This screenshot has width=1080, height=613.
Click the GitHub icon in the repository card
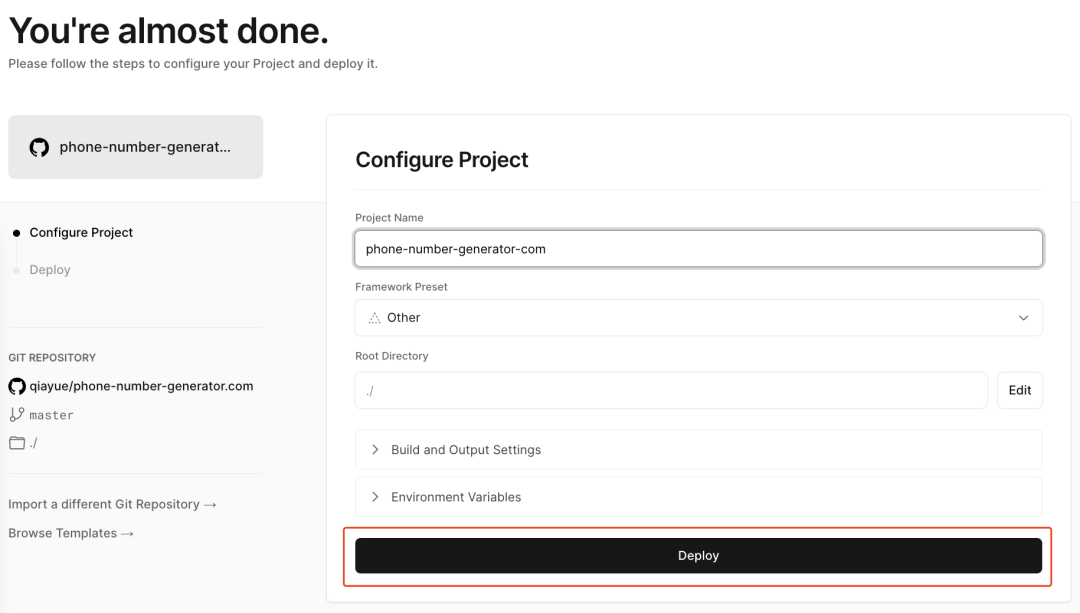coord(39,147)
